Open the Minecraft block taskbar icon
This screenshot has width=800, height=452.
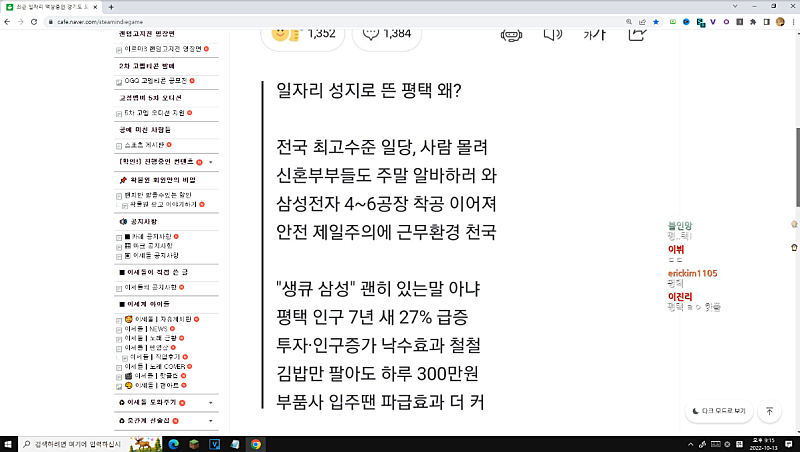click(194, 444)
